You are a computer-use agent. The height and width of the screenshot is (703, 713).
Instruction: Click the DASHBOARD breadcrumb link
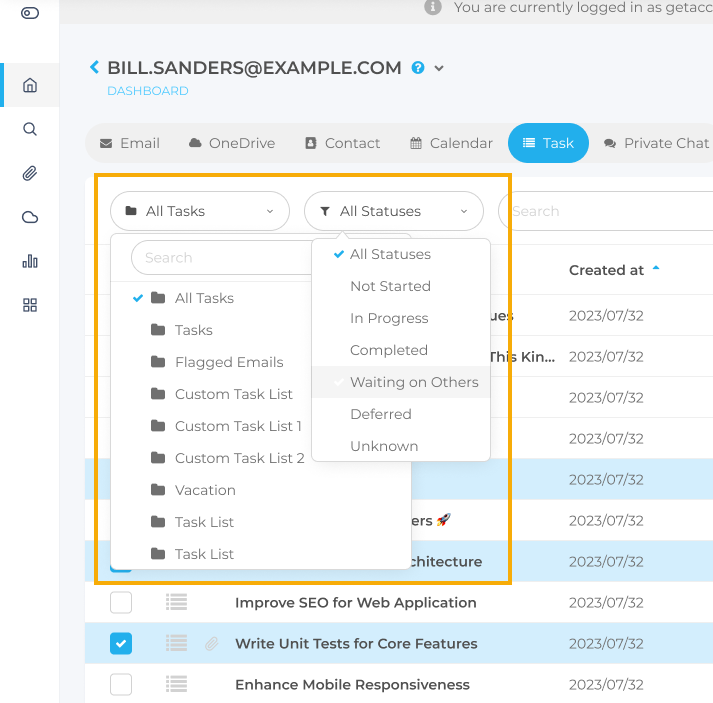pyautogui.click(x=147, y=91)
